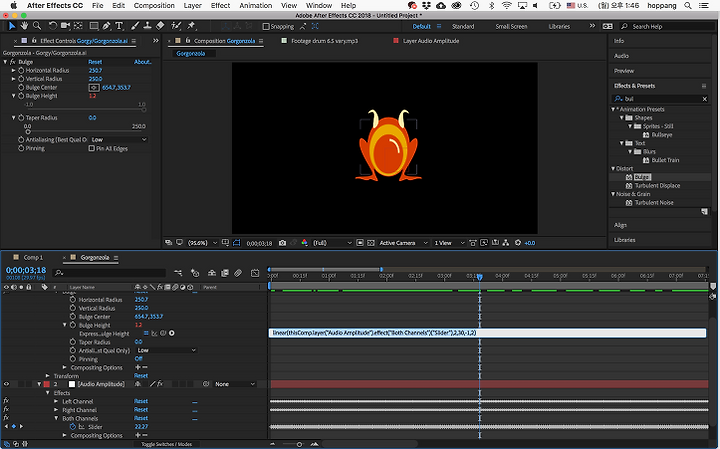Toggle visibility eye of Audio Amplitude layer
This screenshot has width=720, height=449.
[x=6, y=384]
